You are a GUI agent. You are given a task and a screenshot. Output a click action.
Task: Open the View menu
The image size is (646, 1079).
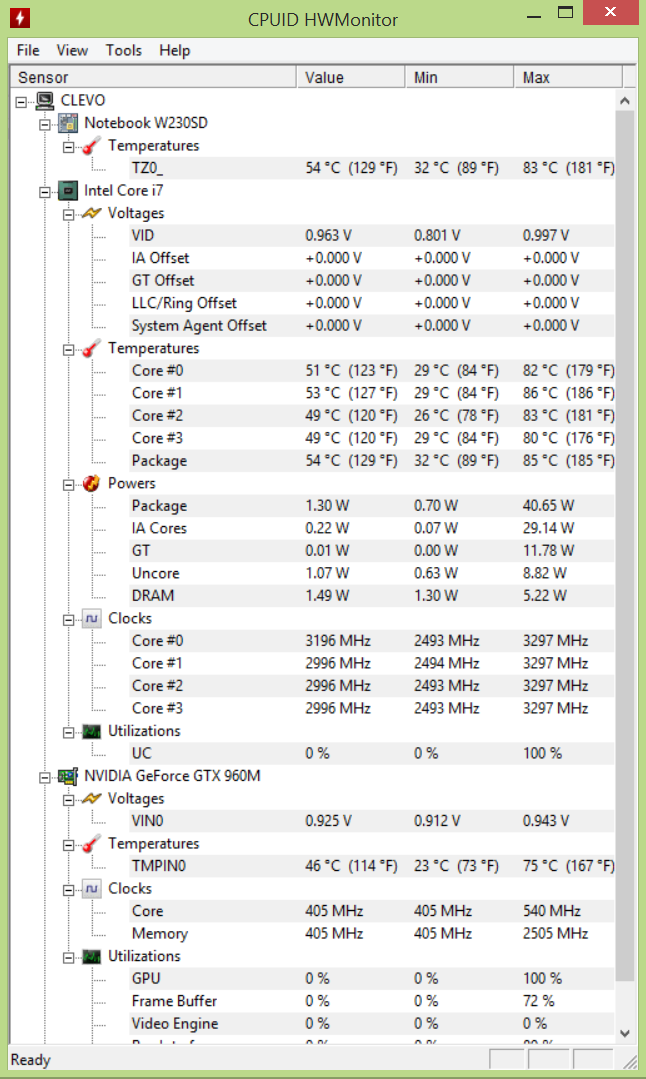tap(72, 50)
